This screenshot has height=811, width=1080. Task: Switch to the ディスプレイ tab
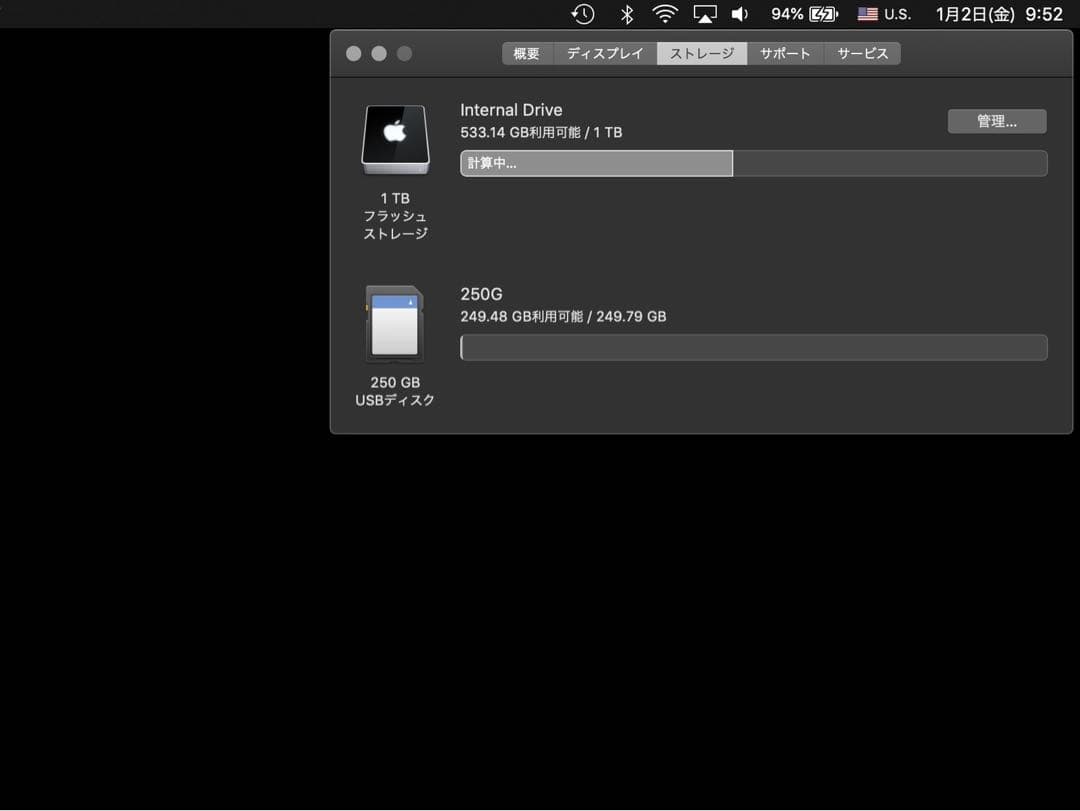pyautogui.click(x=604, y=53)
